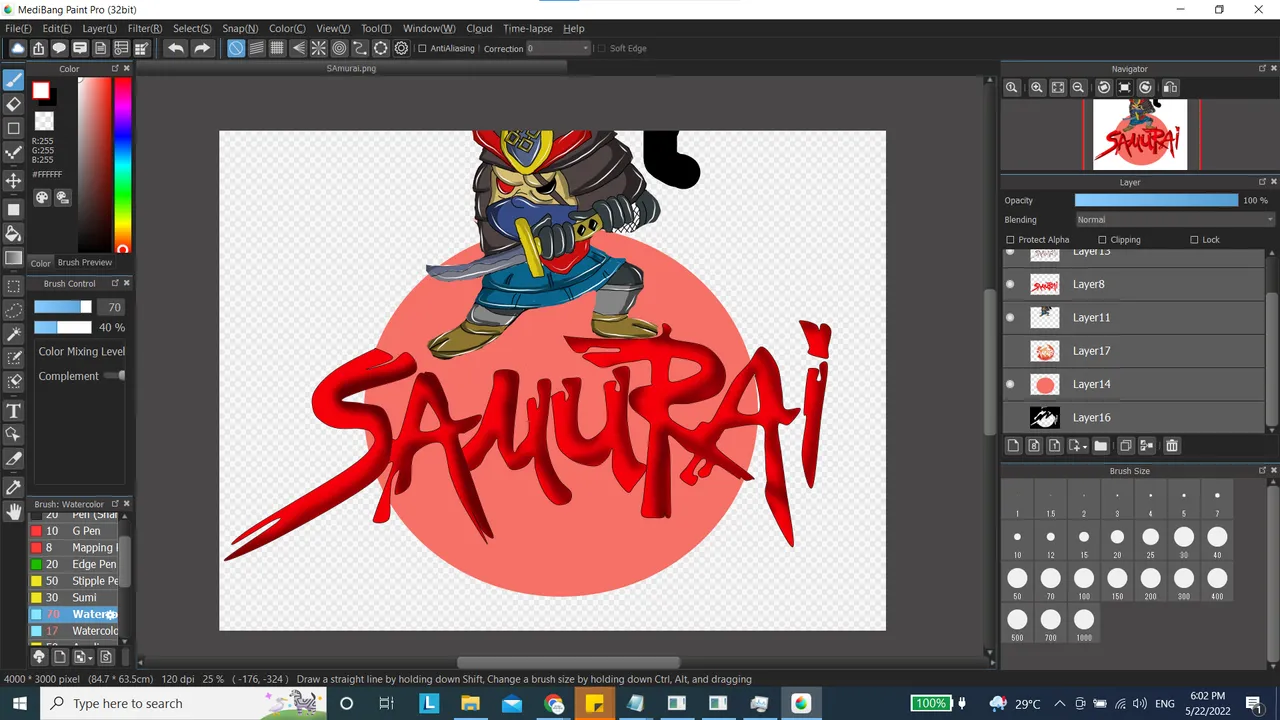
Task: Open the Snap menu
Action: click(x=240, y=28)
